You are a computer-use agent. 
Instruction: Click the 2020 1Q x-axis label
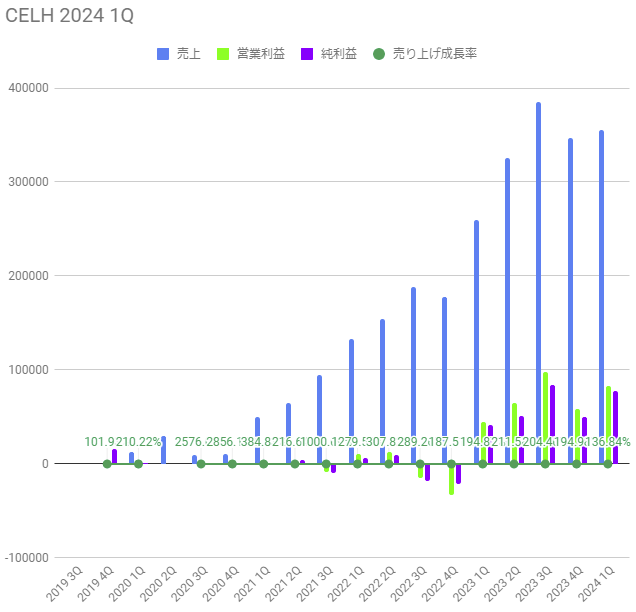pos(127,584)
